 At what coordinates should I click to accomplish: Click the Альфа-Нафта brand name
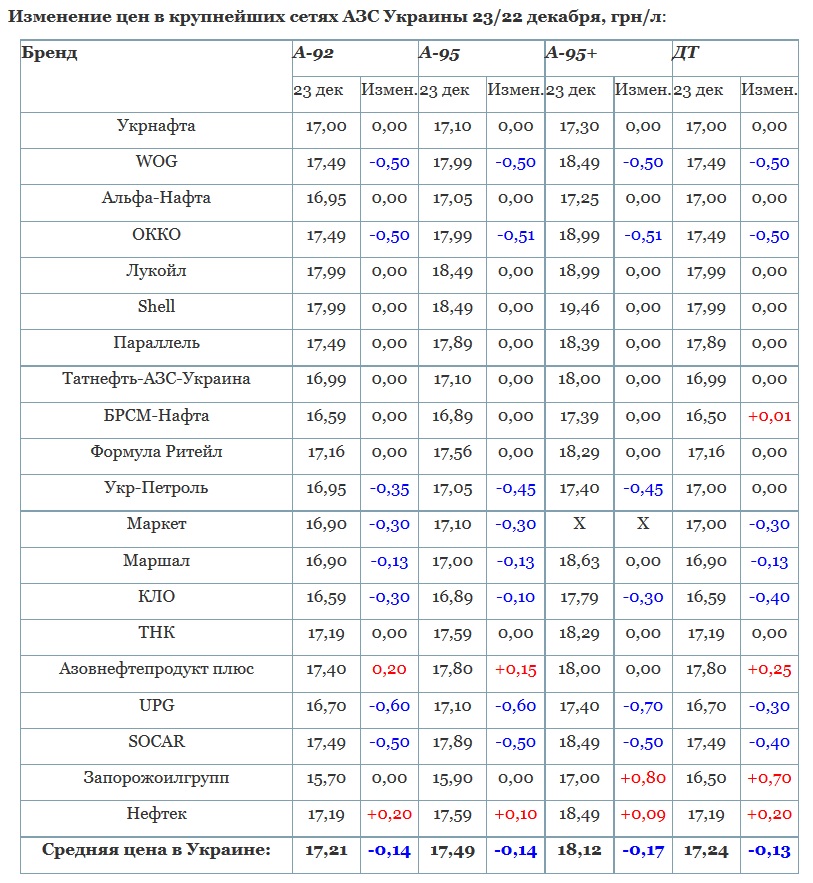coord(156,198)
